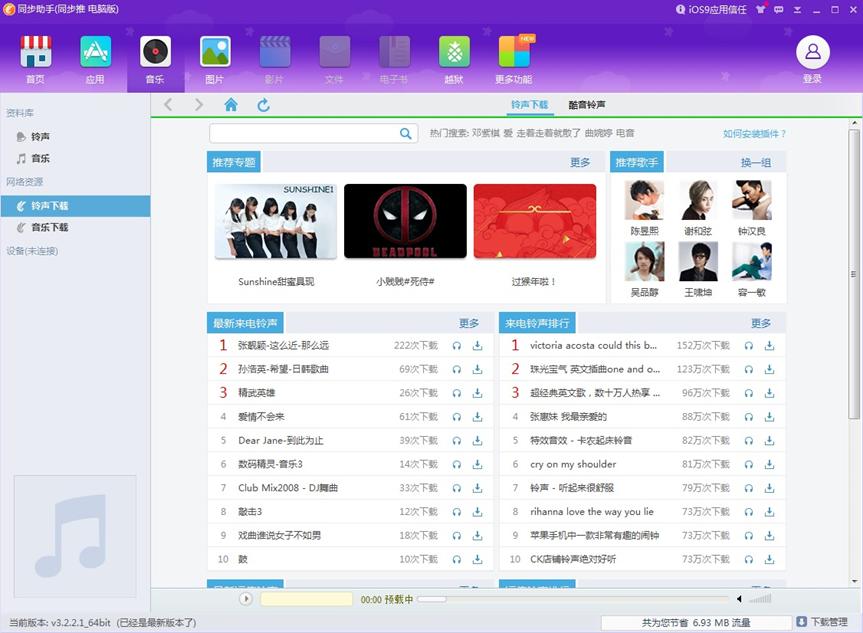Click 换一组 to shuffle recommended singers
863x633 pixels.
[x=756, y=162]
